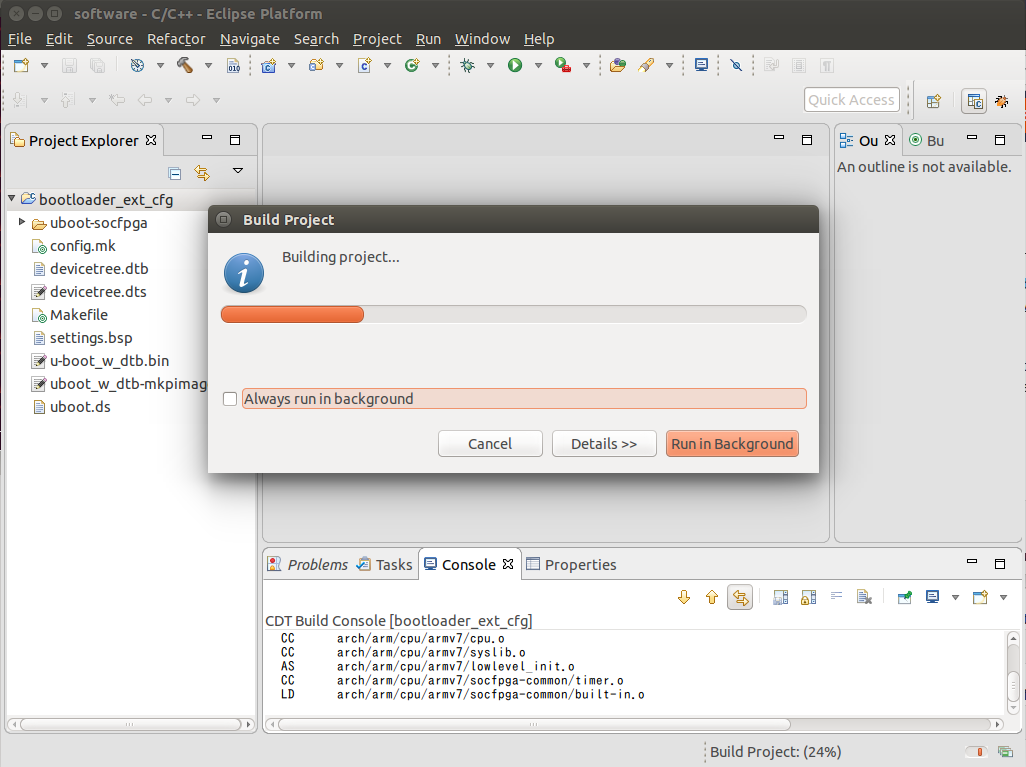Click the Details >> button
1026x767 pixels.
[x=604, y=444]
